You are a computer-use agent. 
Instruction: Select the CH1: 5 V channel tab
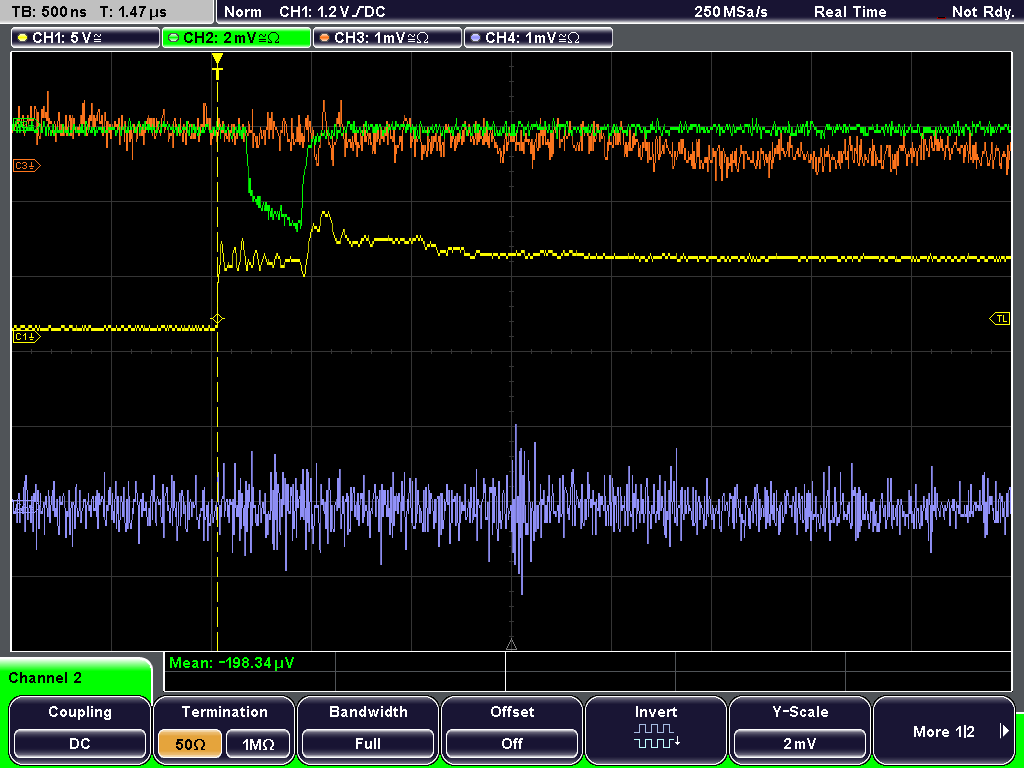(86, 38)
